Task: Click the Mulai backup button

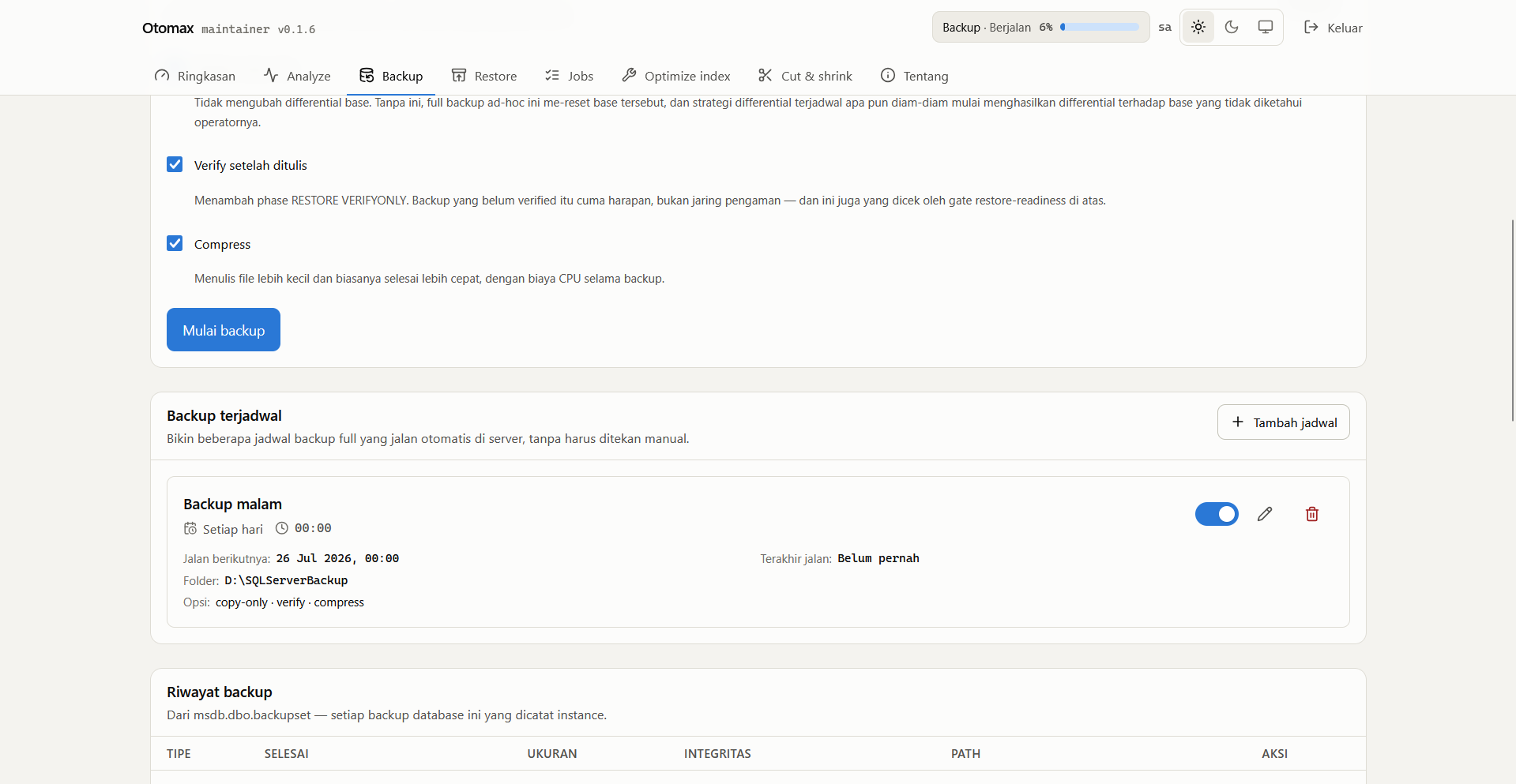Action: coord(224,330)
